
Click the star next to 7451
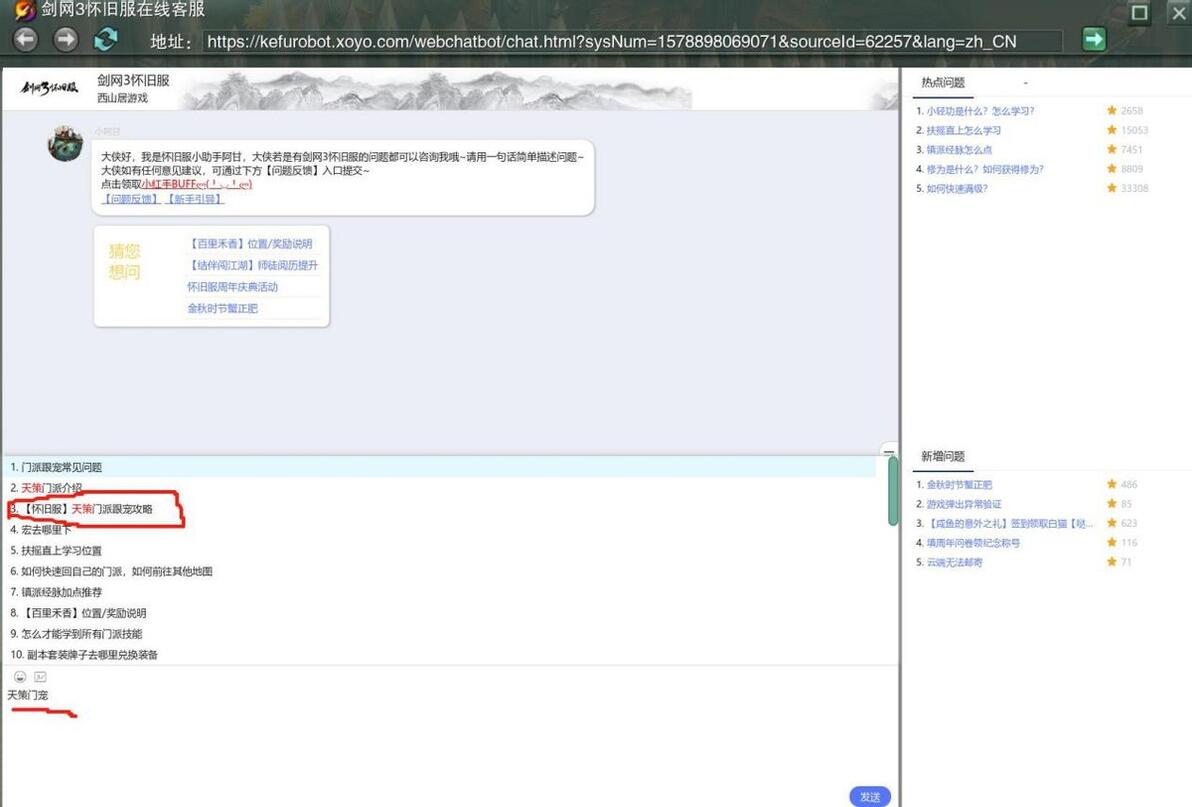[1111, 149]
